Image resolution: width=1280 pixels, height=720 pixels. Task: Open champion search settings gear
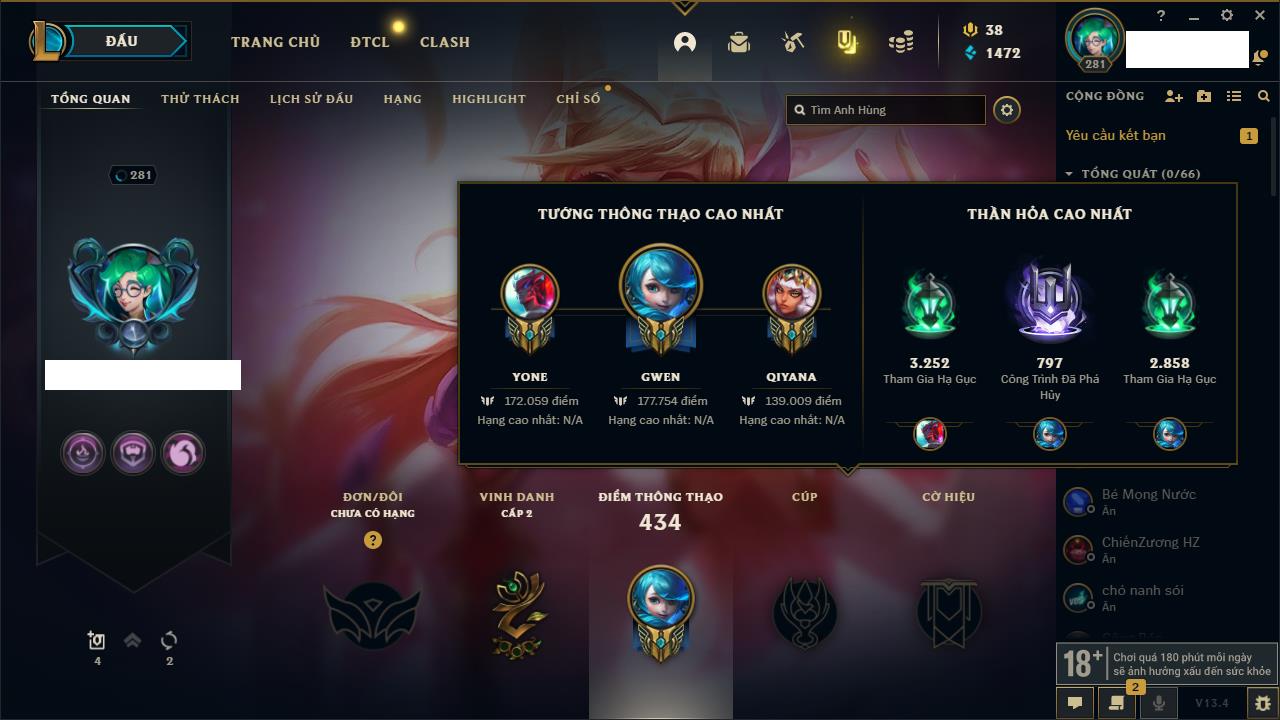pyautogui.click(x=1007, y=110)
